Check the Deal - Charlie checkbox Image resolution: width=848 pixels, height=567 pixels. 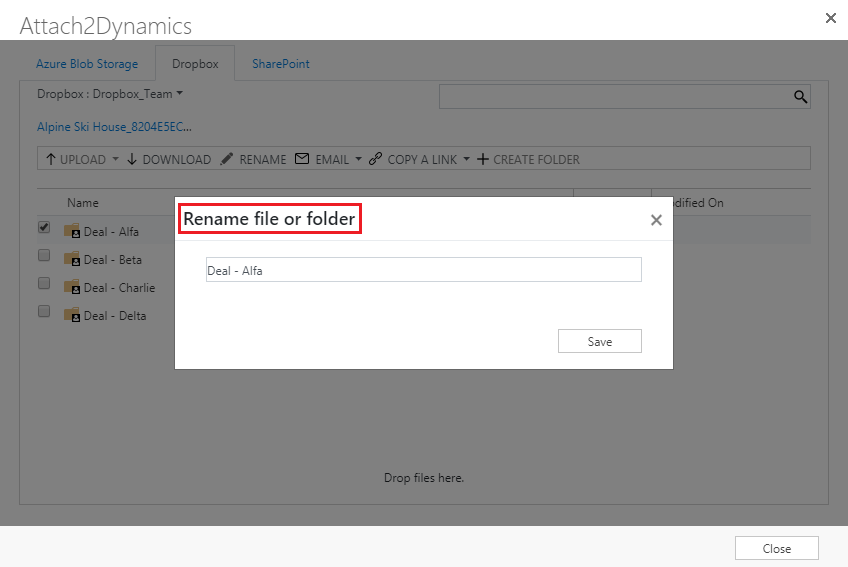coord(44,284)
